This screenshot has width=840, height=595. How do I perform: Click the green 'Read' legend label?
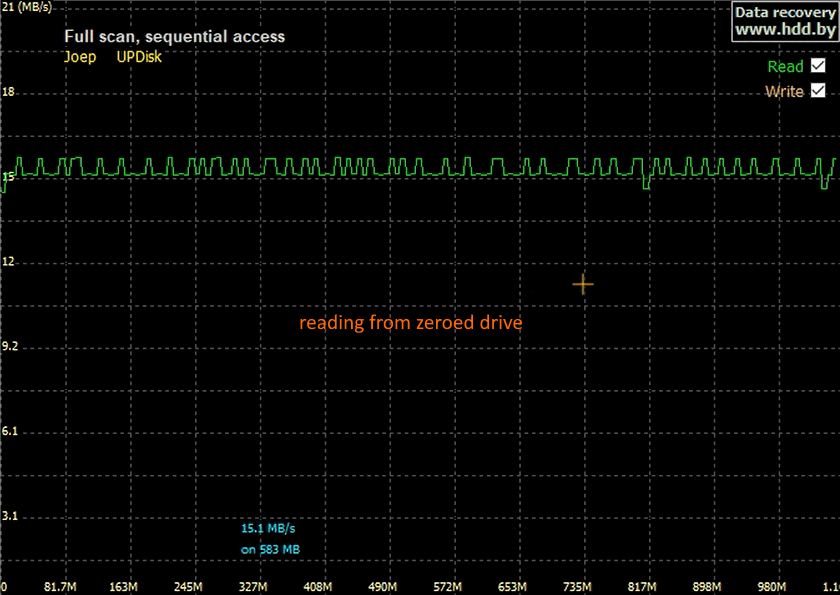(x=785, y=66)
